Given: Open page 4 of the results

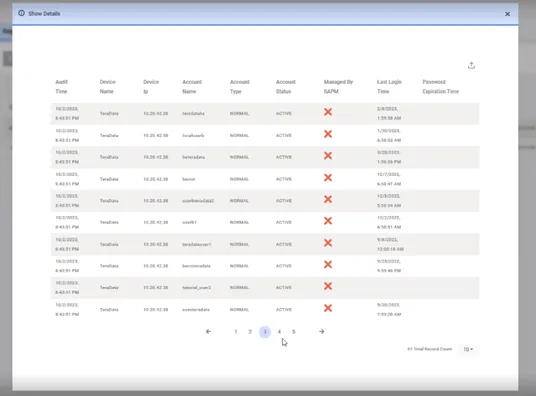Looking at the screenshot, I should (x=279, y=332).
